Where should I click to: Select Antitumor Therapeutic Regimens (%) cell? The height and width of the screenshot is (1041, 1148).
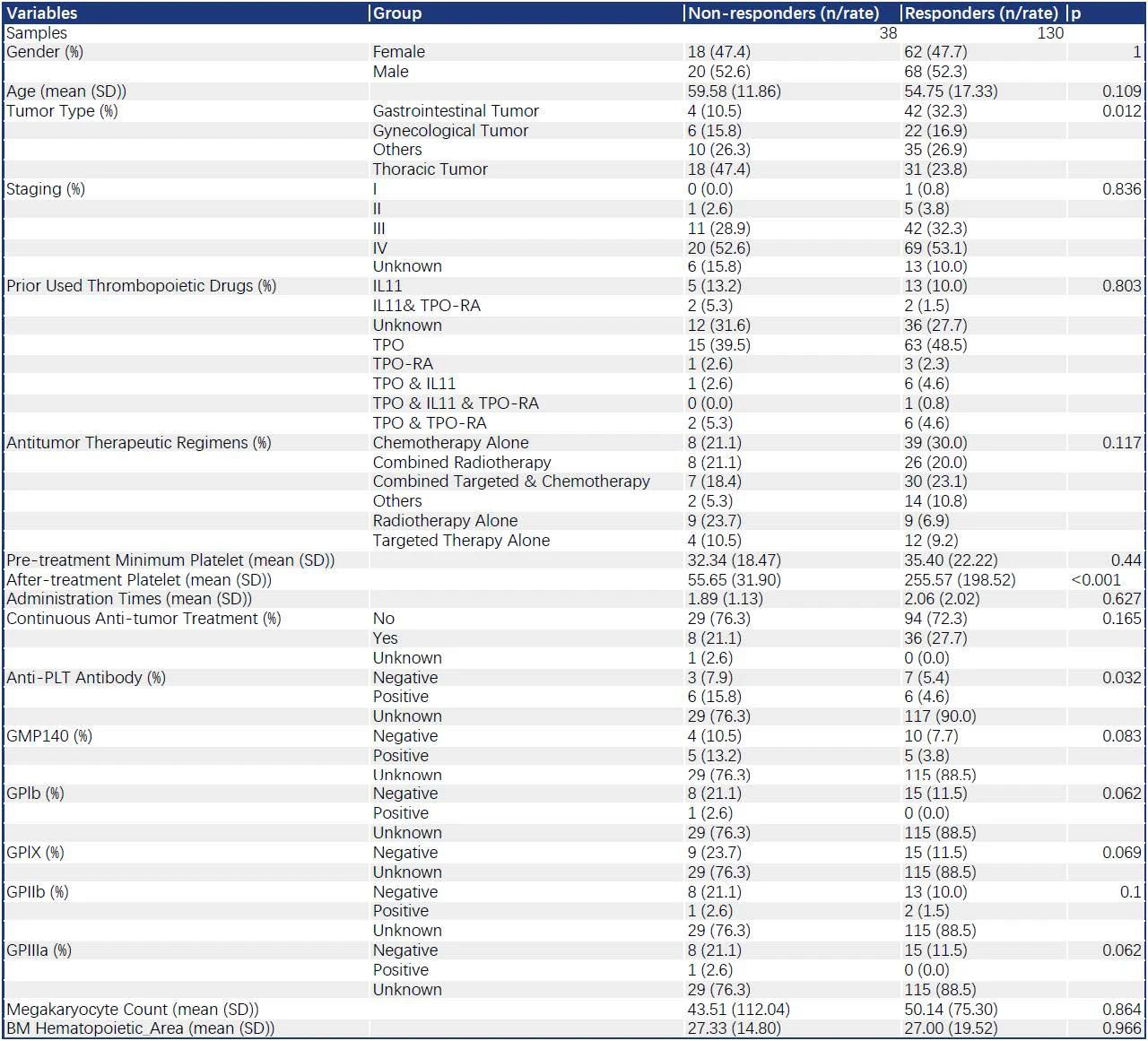[139, 443]
